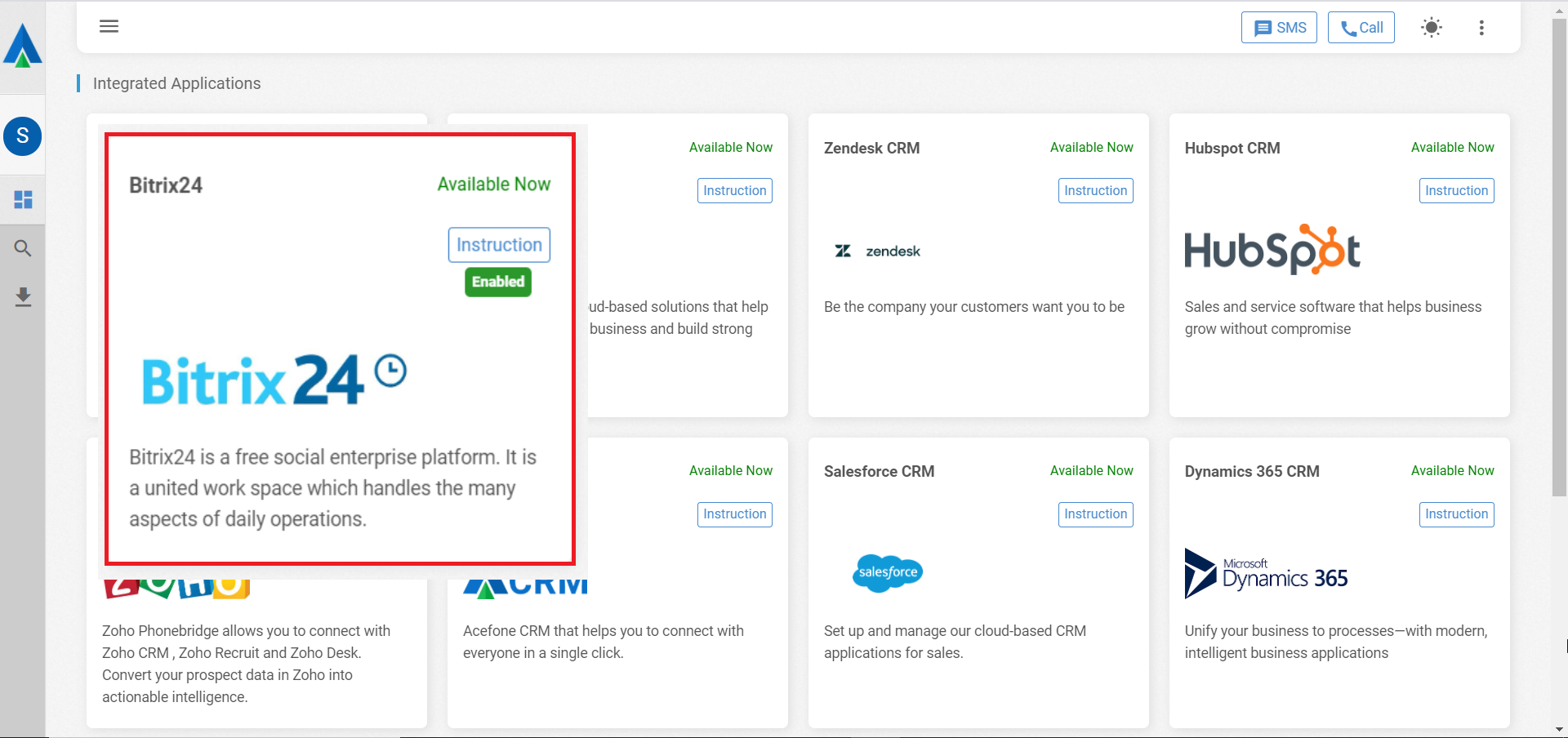1568x738 pixels.
Task: Click the Microsoft Dynamics 365 logo
Action: (x=1266, y=574)
